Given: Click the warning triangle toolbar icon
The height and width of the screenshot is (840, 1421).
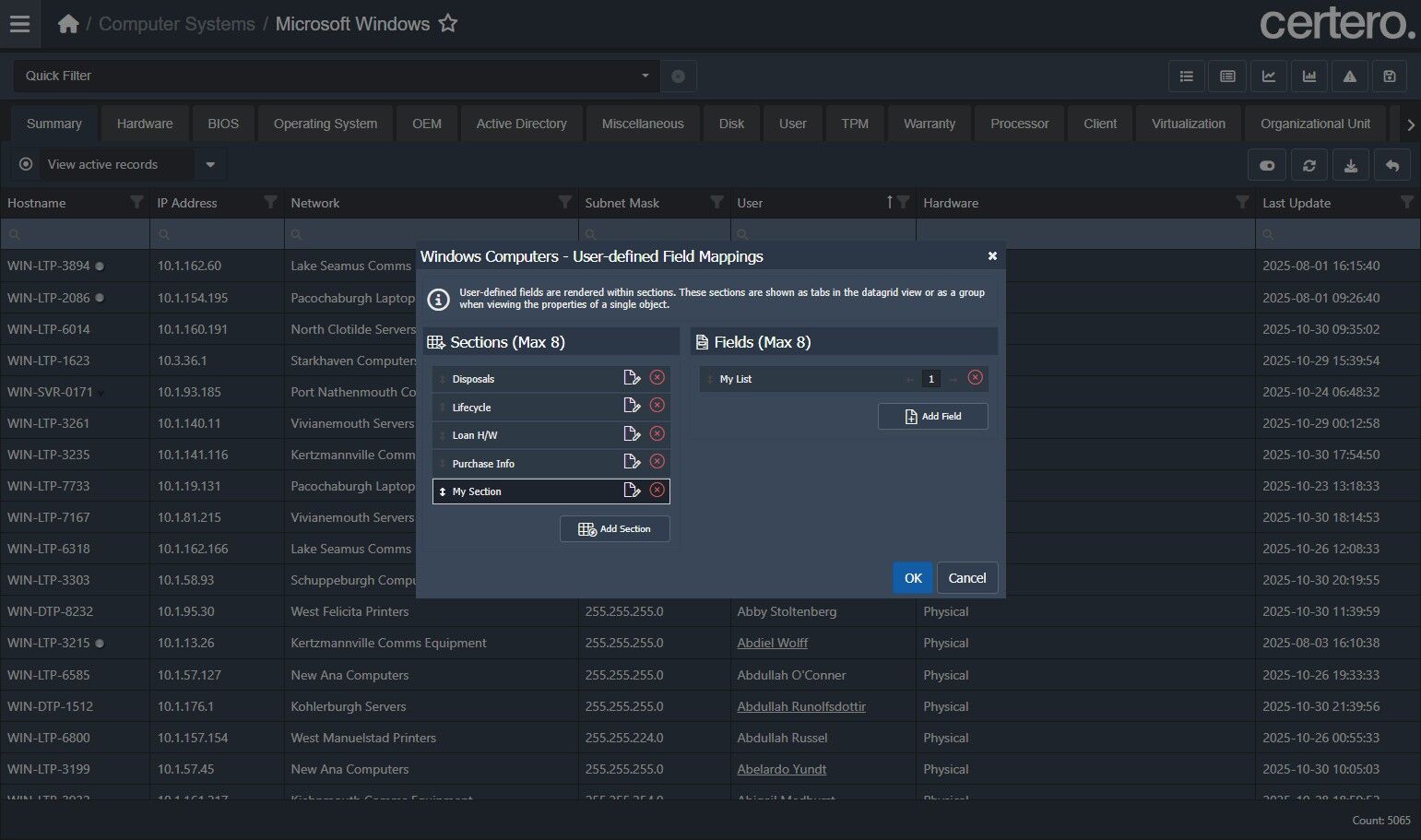Looking at the screenshot, I should coord(1349,77).
